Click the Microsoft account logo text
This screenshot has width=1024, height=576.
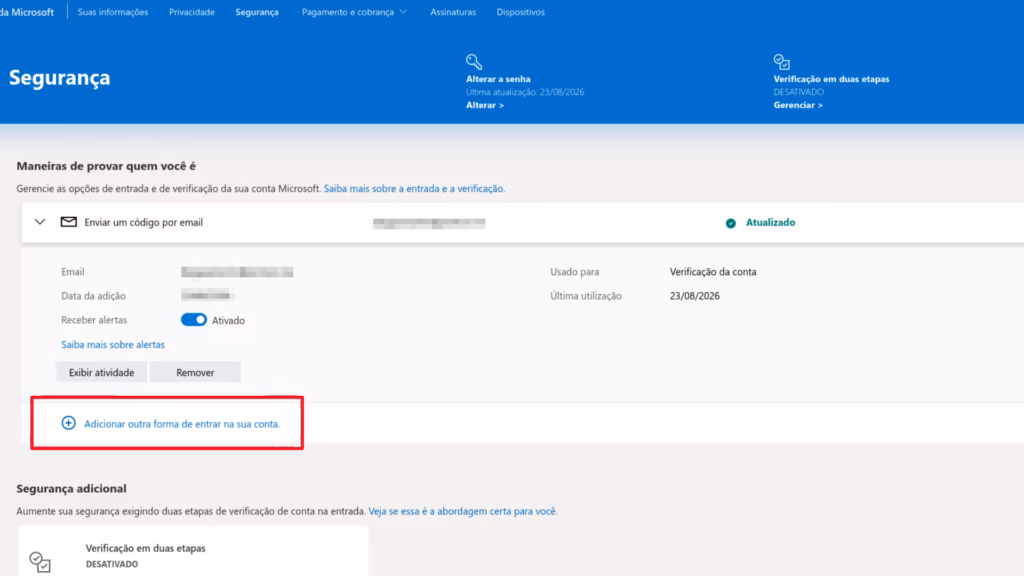pyautogui.click(x=27, y=12)
